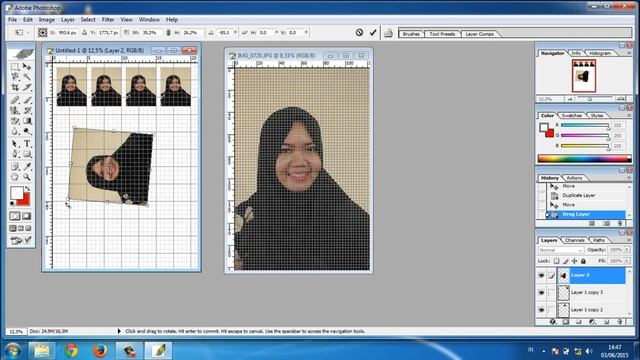Select the Clone Stamp tool
The height and width of the screenshot is (360, 640).
(x=15, y=110)
